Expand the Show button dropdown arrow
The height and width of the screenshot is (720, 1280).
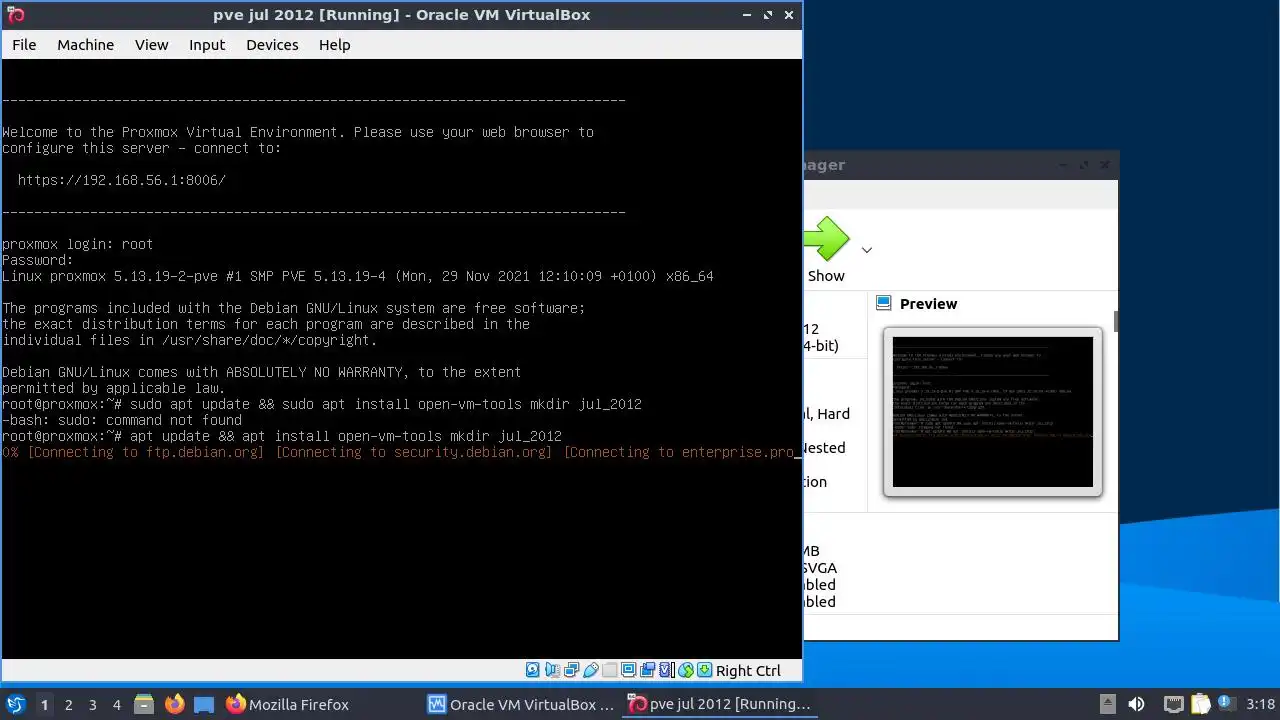coord(866,250)
